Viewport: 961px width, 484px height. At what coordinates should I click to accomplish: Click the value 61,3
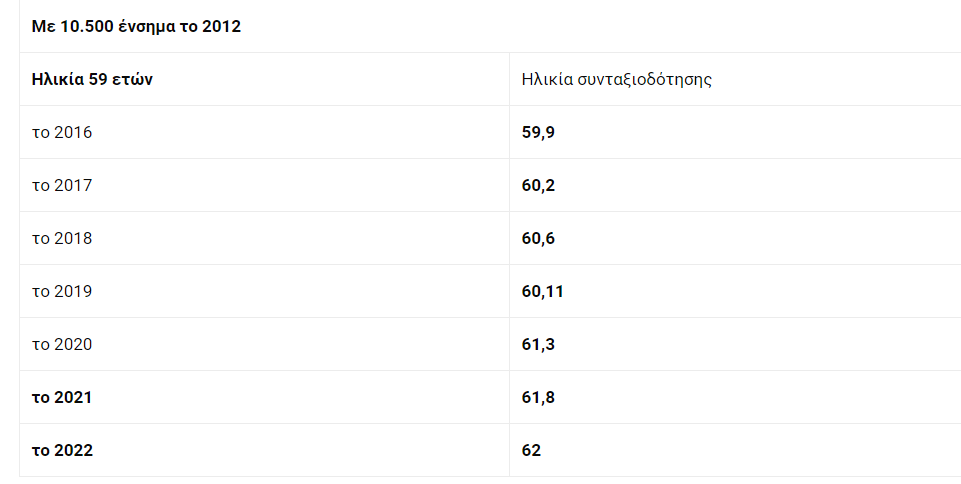[x=538, y=344]
